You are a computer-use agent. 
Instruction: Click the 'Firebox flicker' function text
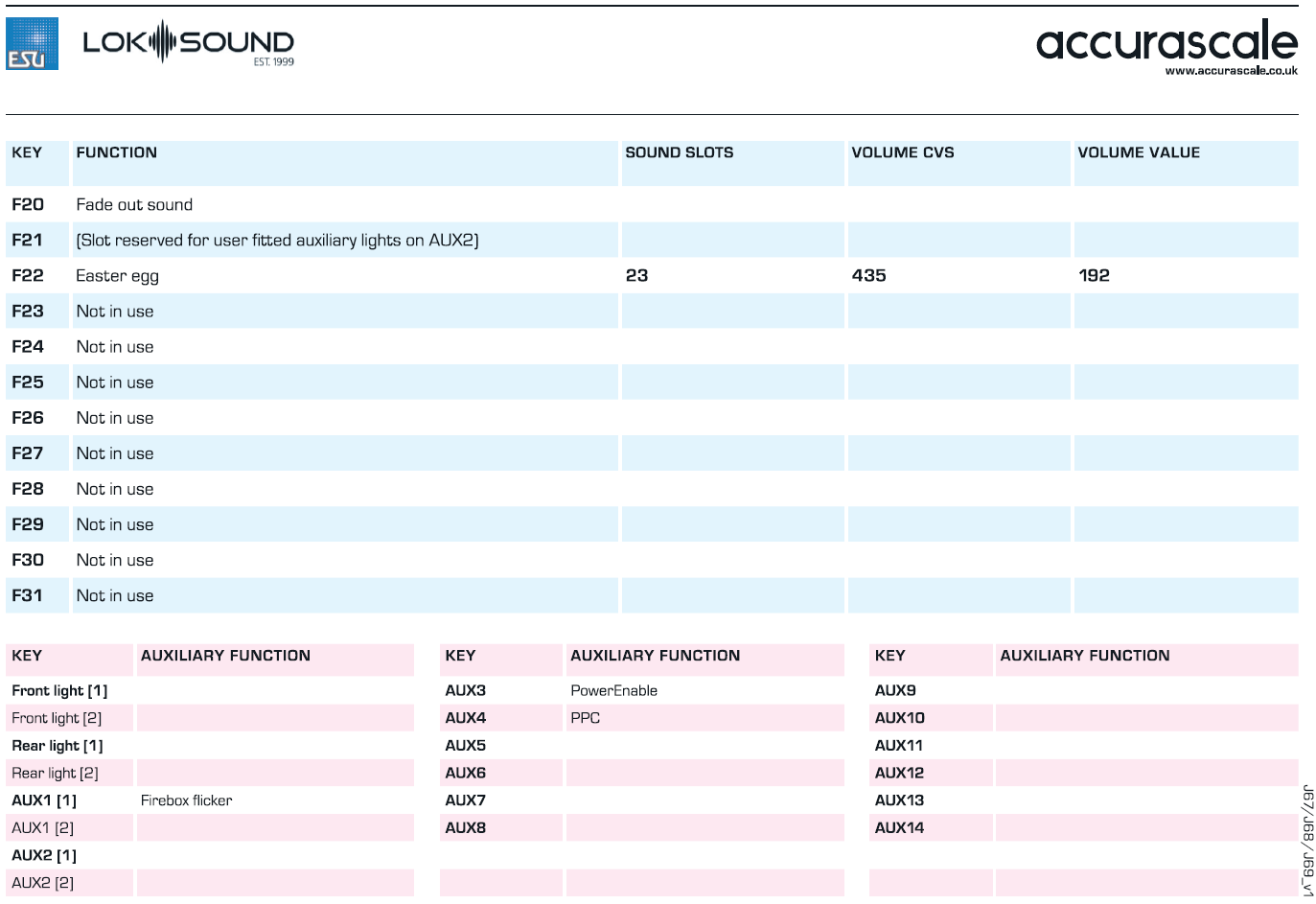[x=186, y=800]
